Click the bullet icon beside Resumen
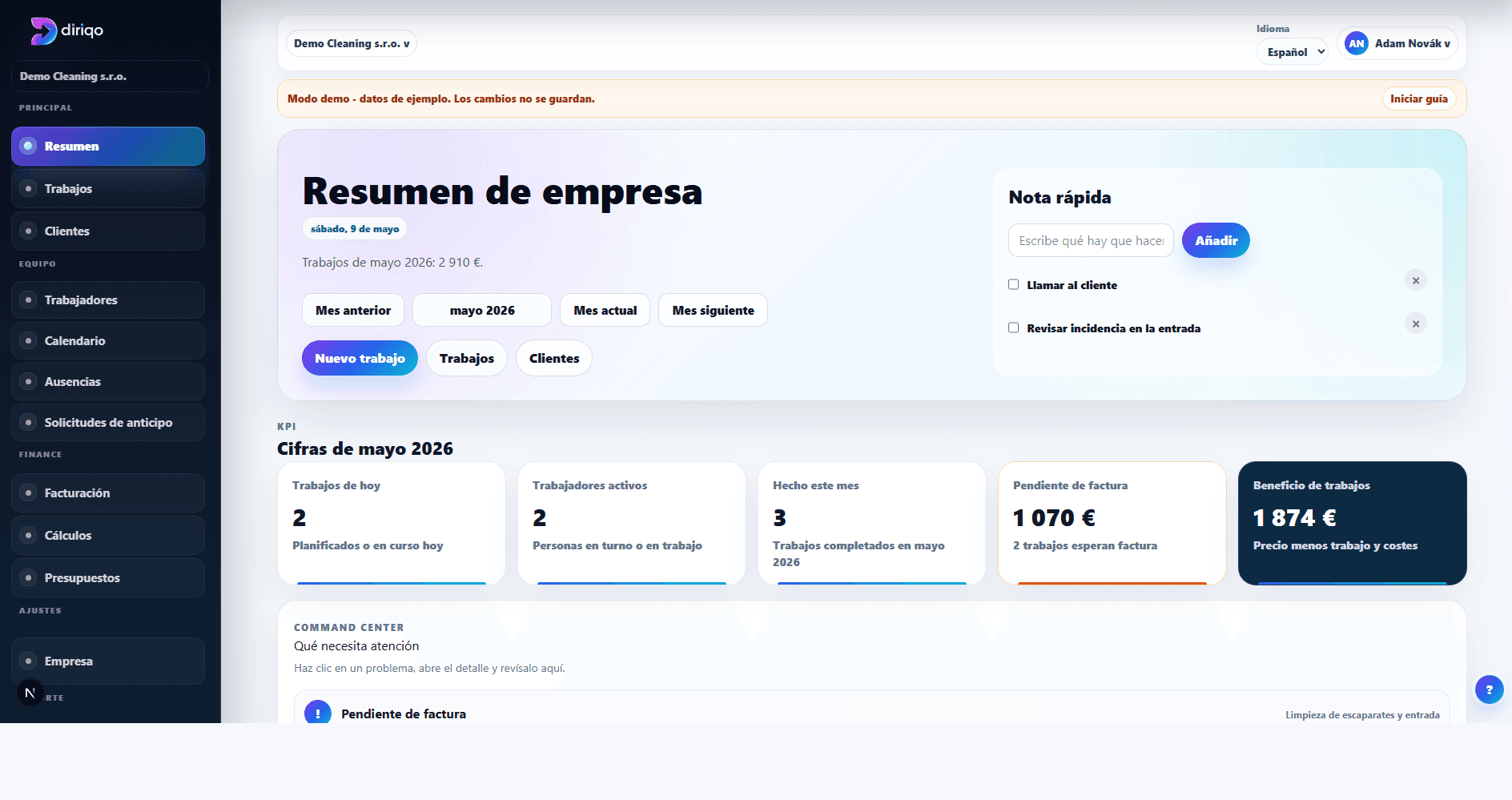This screenshot has width=1512, height=800. (29, 146)
